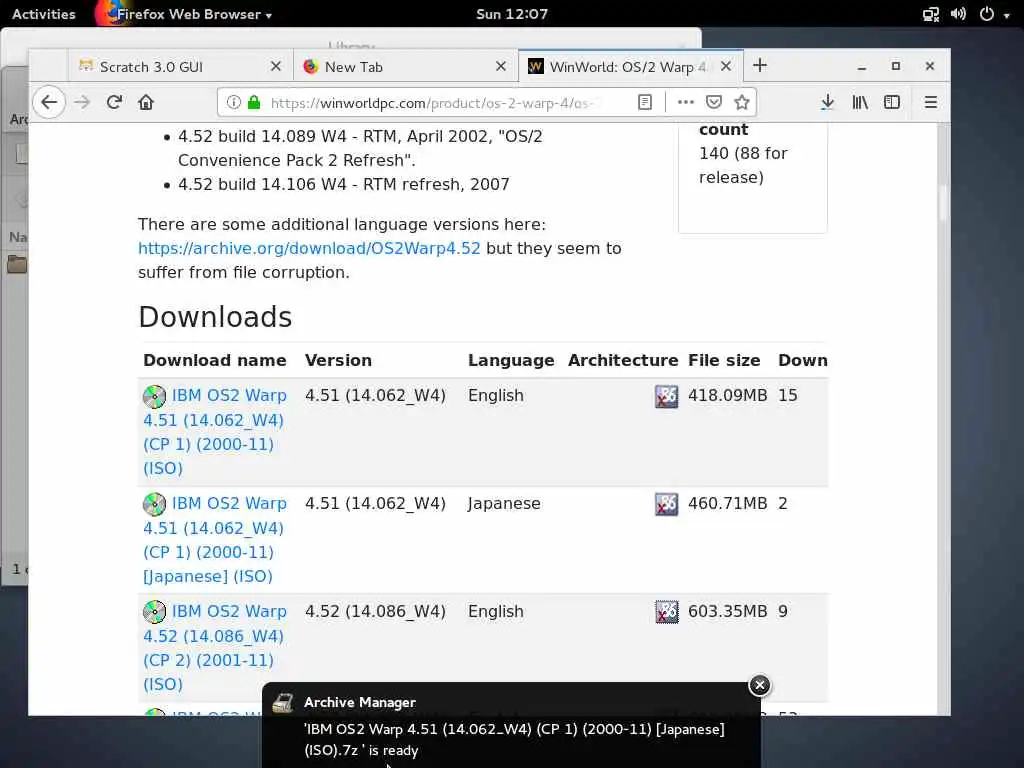Click x86 architecture icon in 603.35MB row
This screenshot has height=768, width=1024.
coord(667,612)
